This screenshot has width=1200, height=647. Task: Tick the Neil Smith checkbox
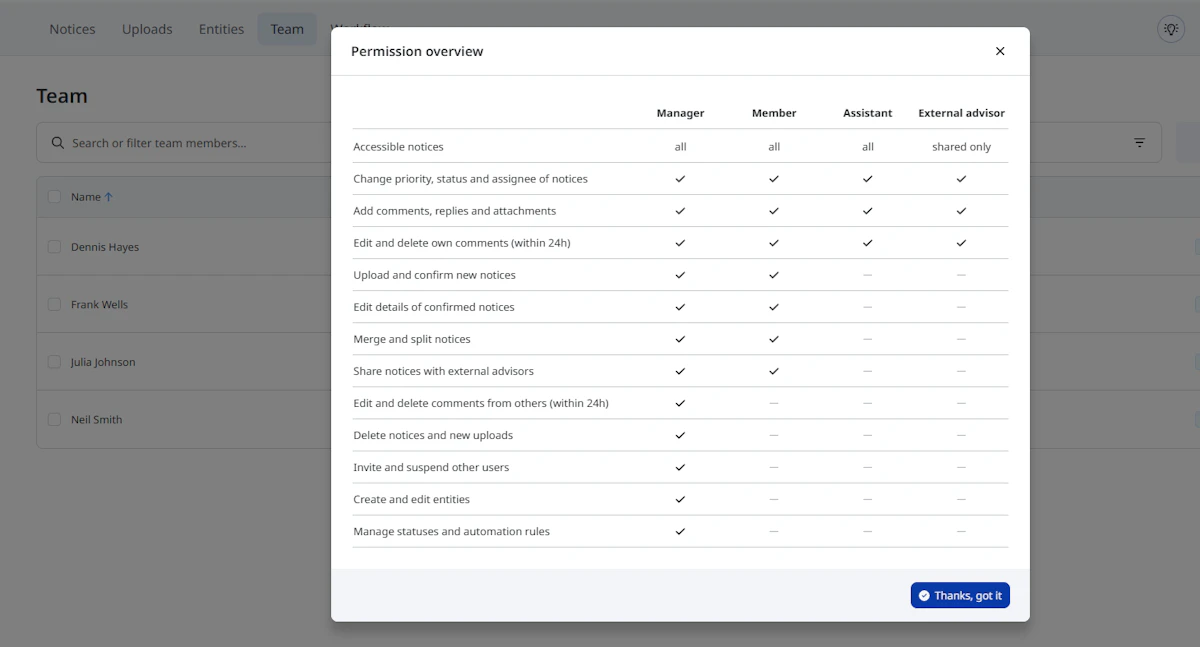click(x=55, y=420)
